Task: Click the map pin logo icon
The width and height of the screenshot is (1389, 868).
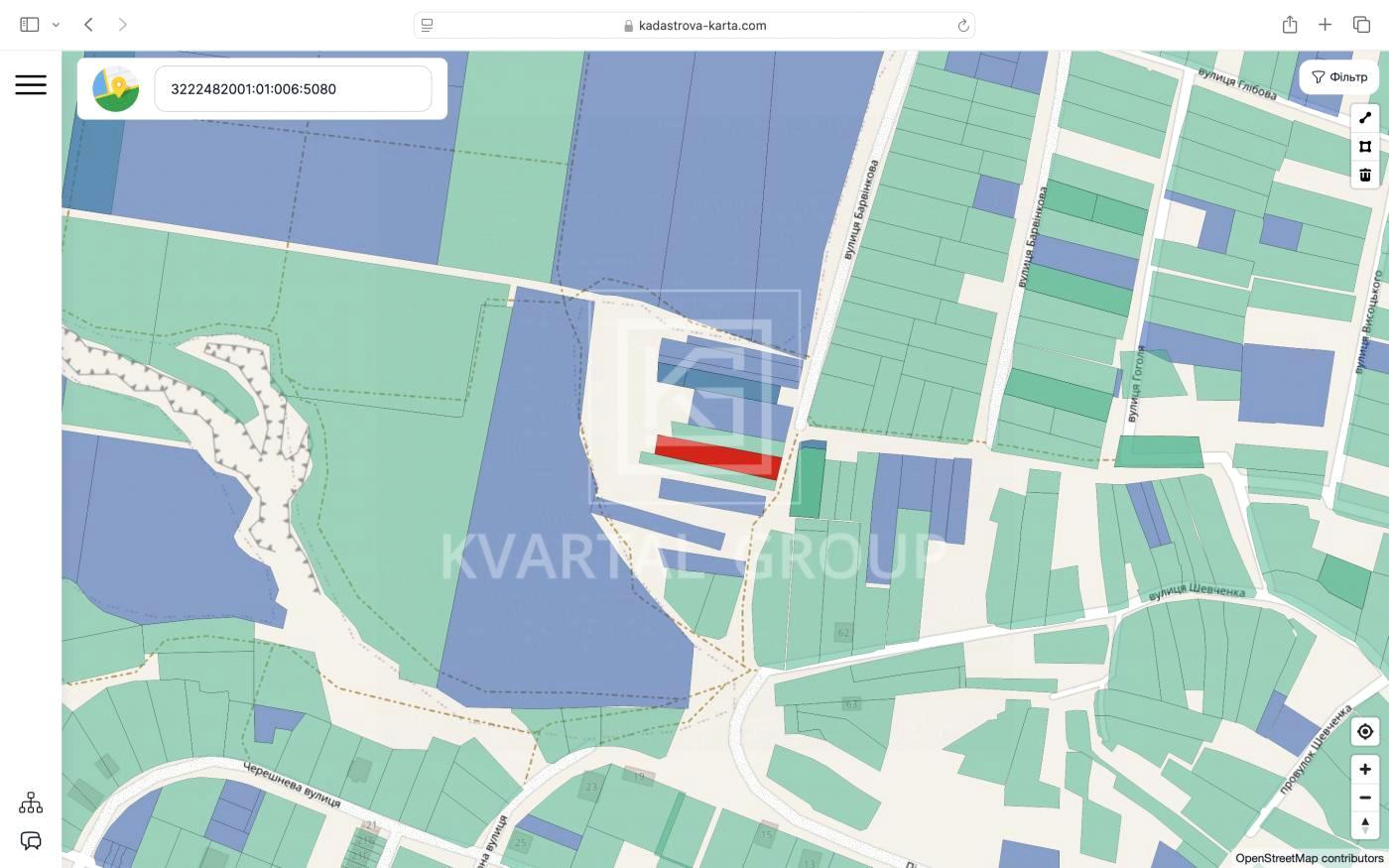Action: point(116,89)
